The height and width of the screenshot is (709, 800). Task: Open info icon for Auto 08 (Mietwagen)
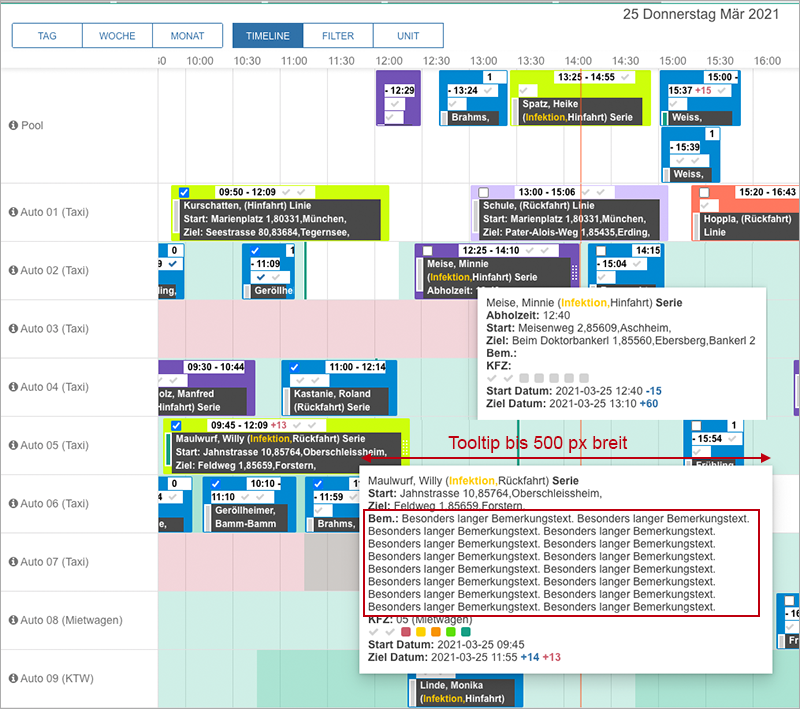tap(14, 620)
